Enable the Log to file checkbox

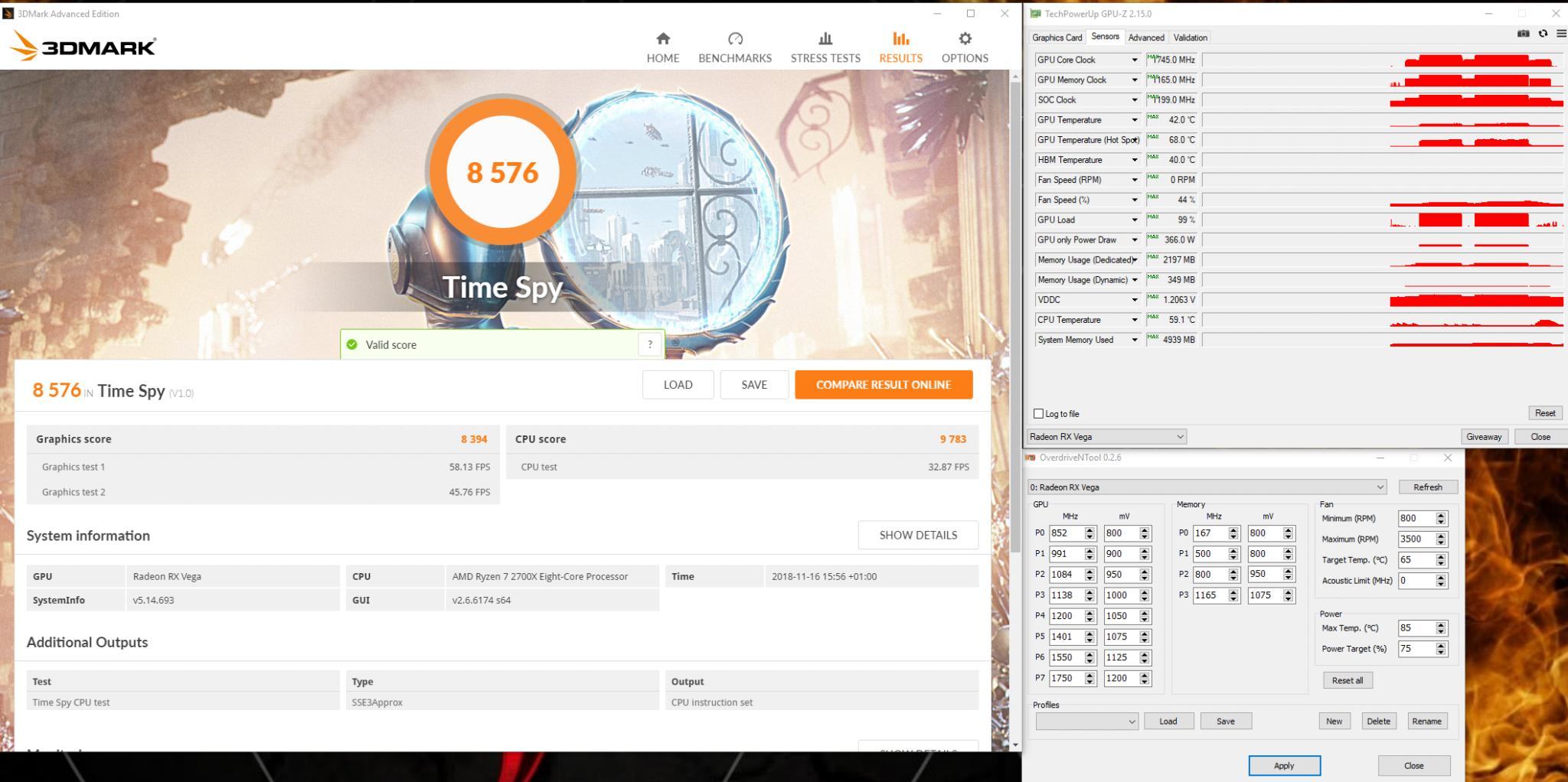[x=1039, y=414]
